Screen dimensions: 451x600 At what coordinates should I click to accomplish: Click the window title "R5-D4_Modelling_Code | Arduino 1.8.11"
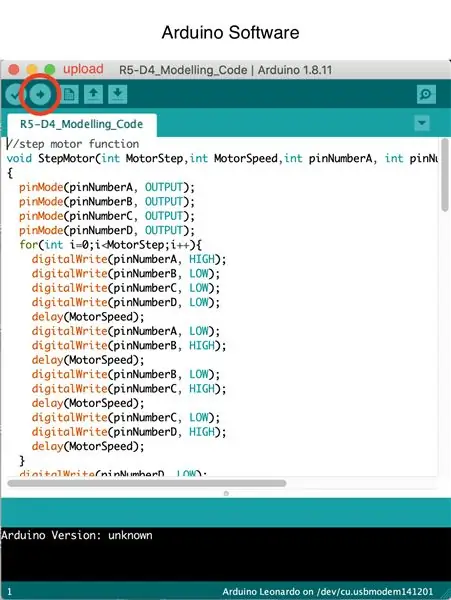tap(226, 70)
